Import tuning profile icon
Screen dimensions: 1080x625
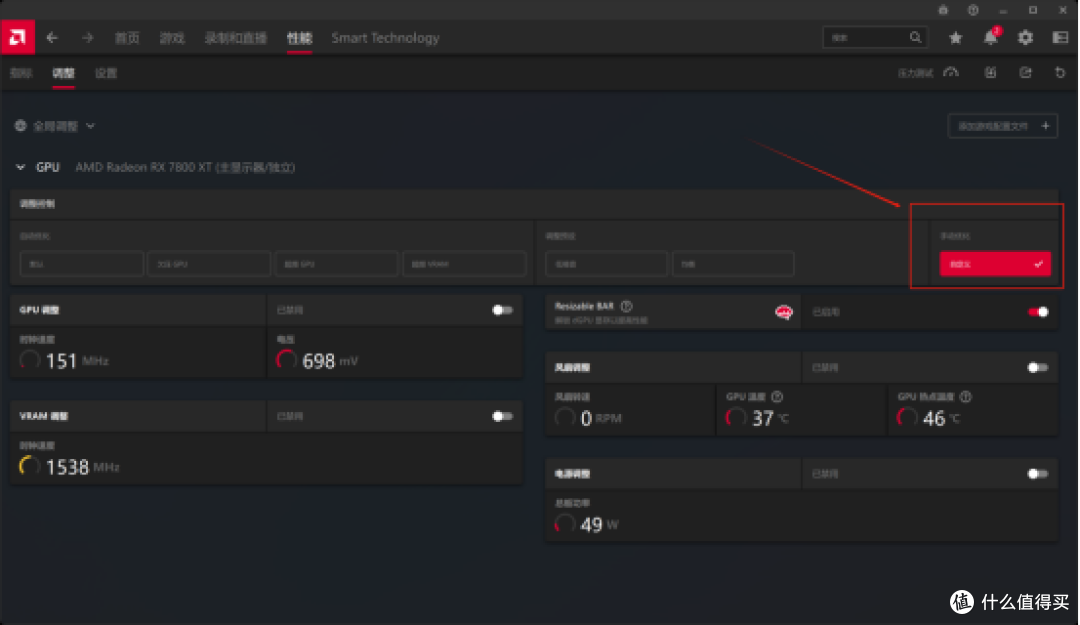990,72
